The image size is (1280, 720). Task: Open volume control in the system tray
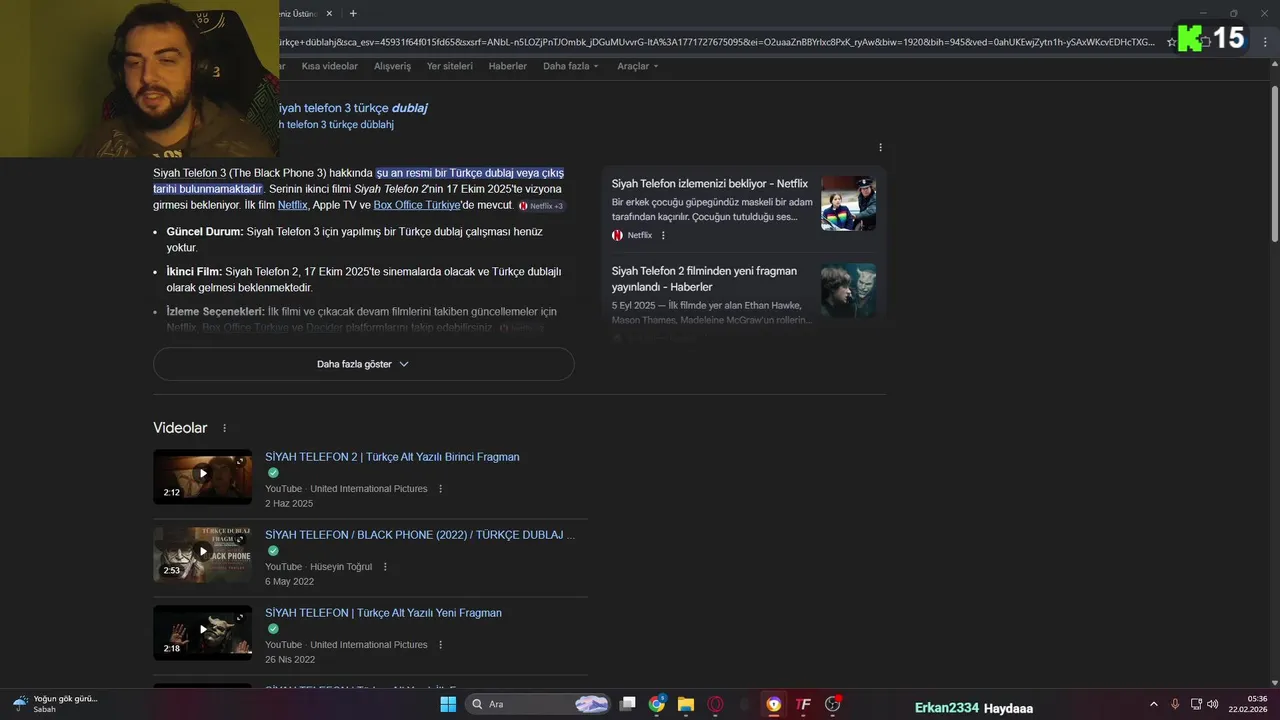[1213, 704]
